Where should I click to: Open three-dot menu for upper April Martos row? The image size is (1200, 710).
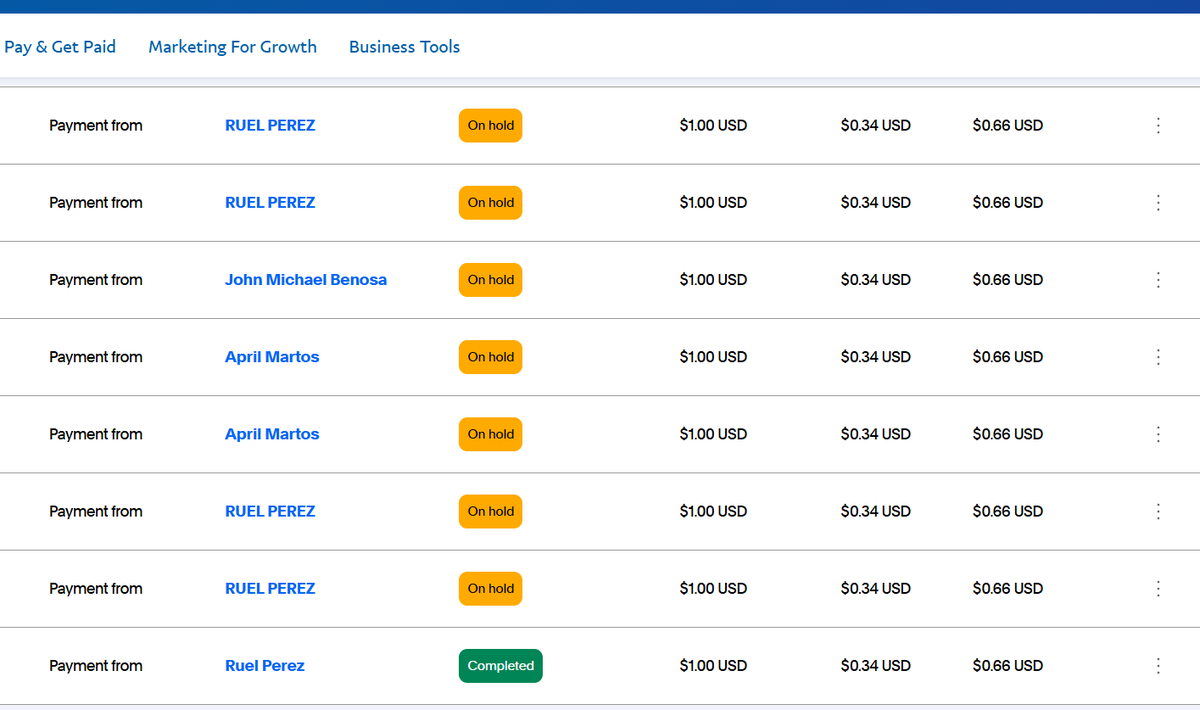click(x=1158, y=357)
